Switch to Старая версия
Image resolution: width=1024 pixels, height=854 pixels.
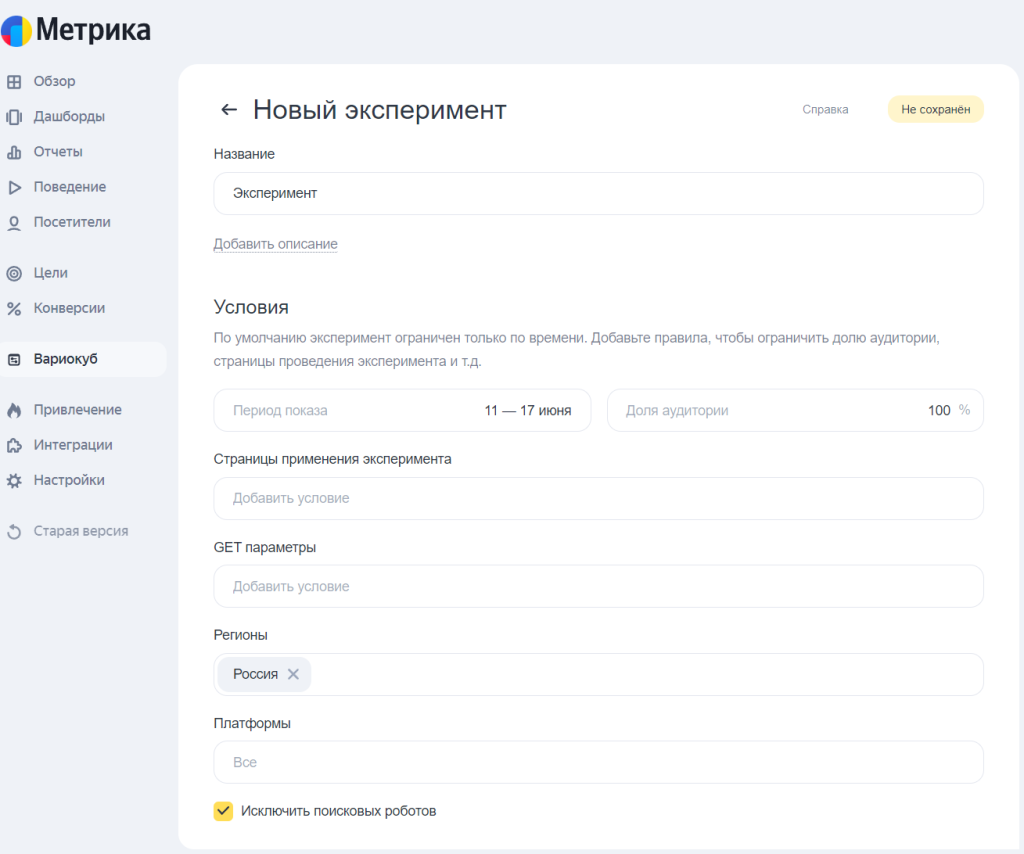[81, 531]
